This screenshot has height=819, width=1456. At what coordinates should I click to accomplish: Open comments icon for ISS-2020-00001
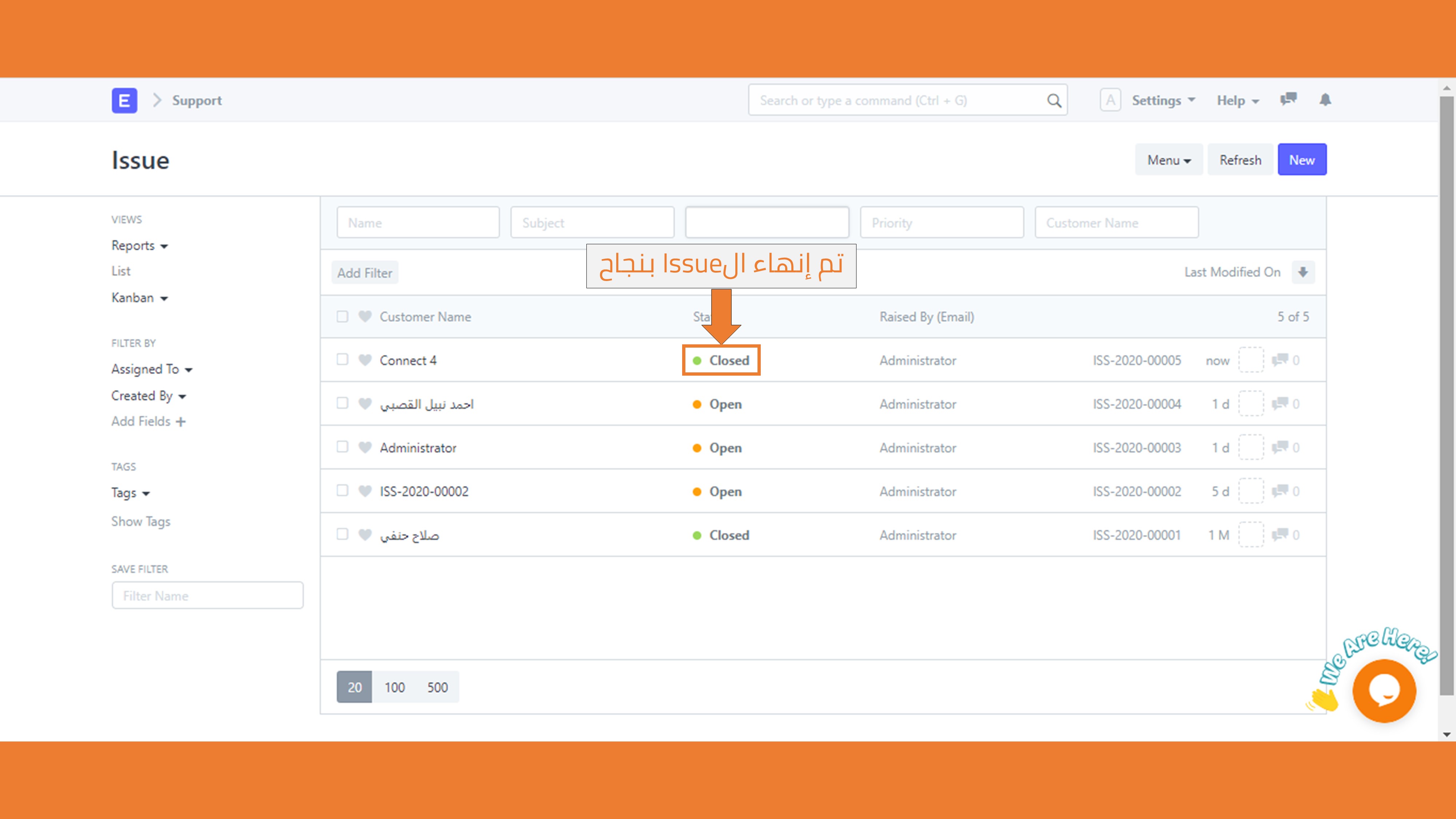(1280, 535)
